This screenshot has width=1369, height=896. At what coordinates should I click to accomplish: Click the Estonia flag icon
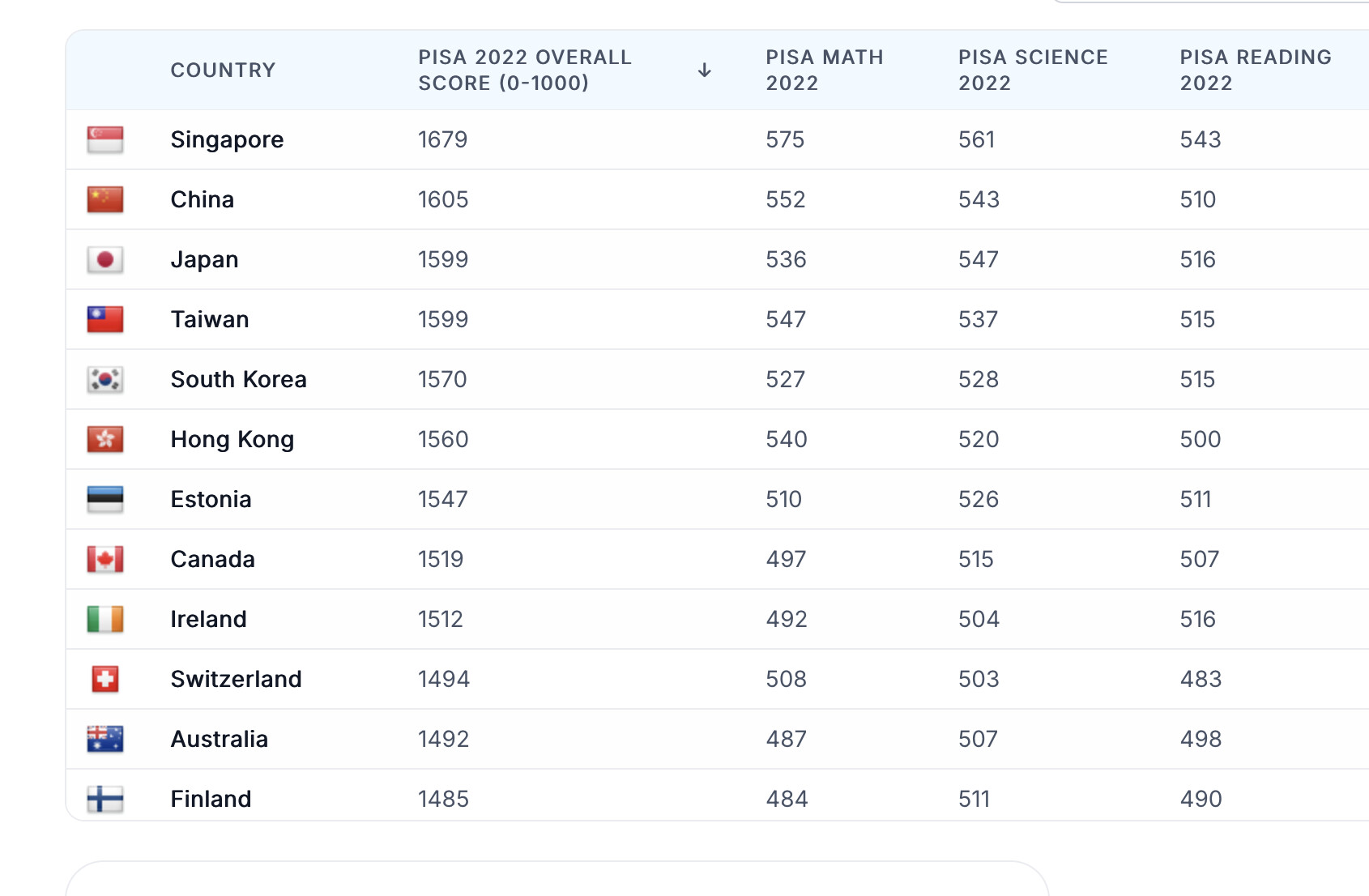(105, 500)
